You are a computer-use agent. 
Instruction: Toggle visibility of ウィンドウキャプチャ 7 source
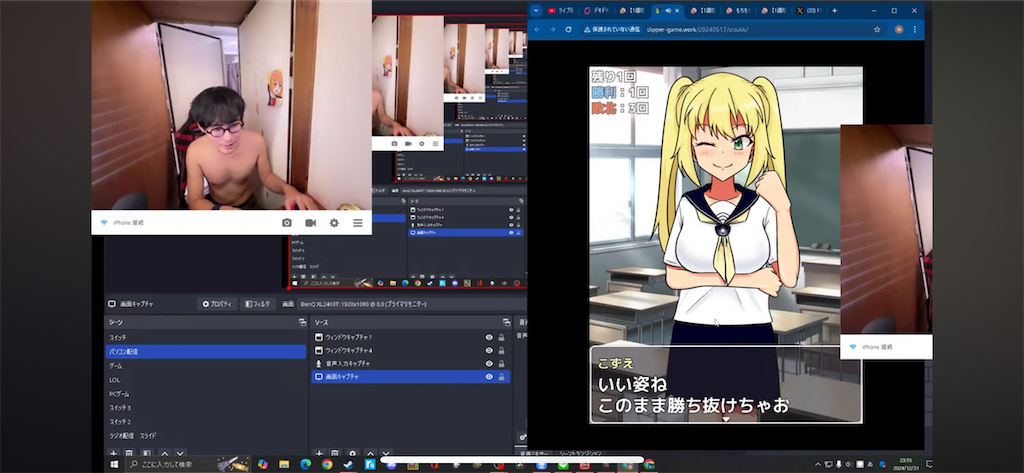488,337
